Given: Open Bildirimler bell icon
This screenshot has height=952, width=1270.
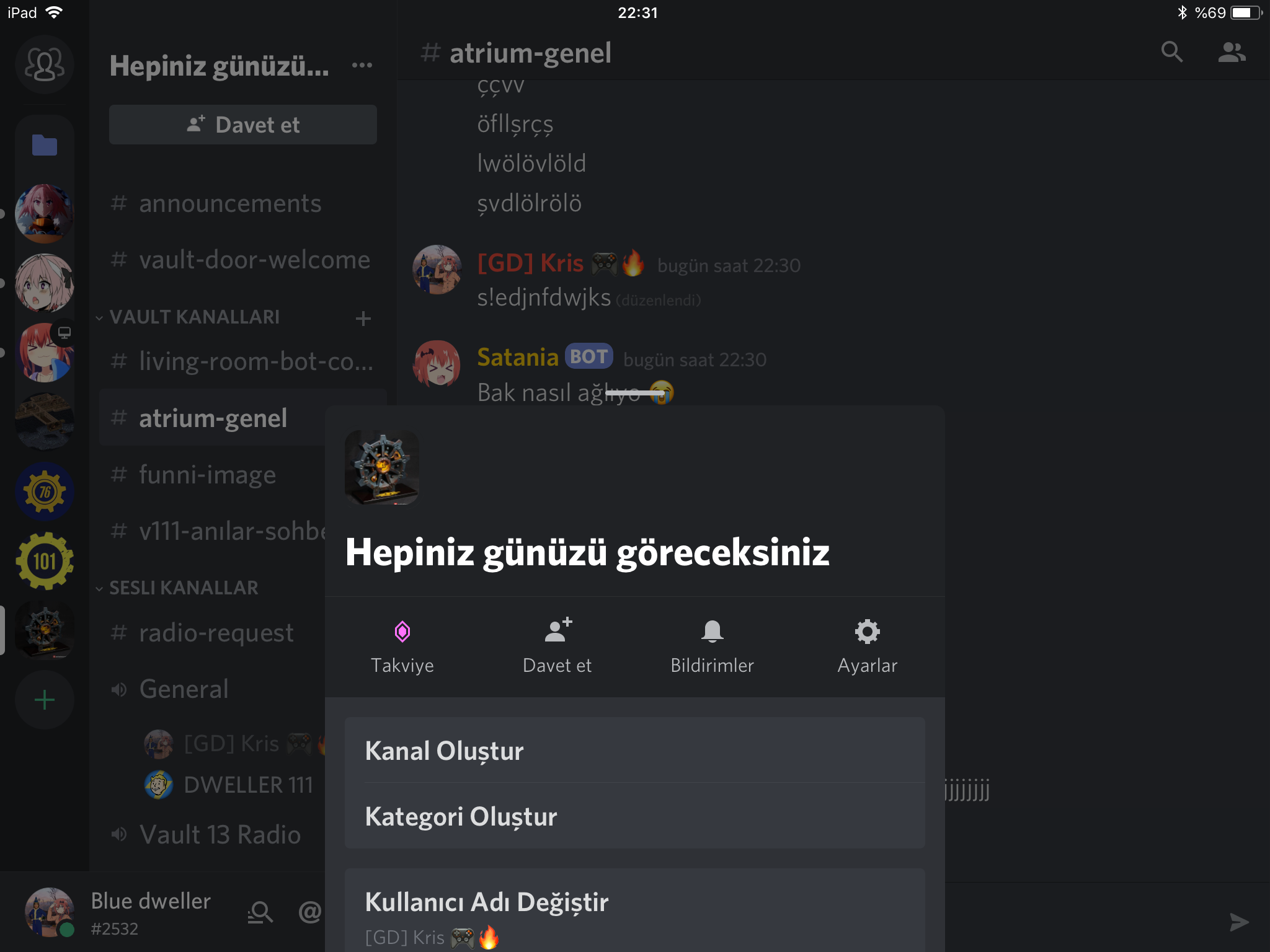Looking at the screenshot, I should 712,632.
